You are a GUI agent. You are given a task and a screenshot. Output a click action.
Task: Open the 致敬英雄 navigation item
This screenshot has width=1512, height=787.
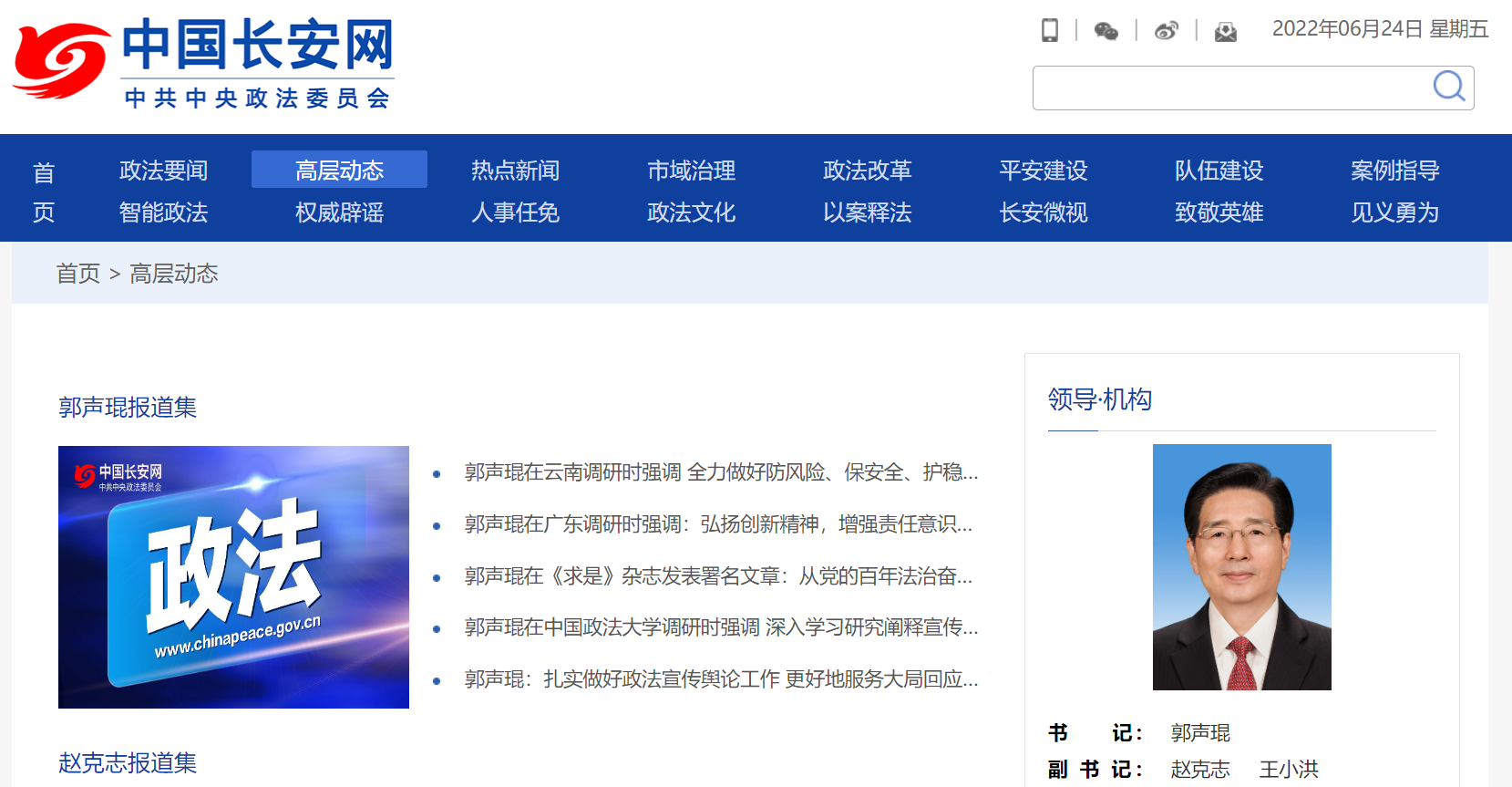(x=1219, y=212)
